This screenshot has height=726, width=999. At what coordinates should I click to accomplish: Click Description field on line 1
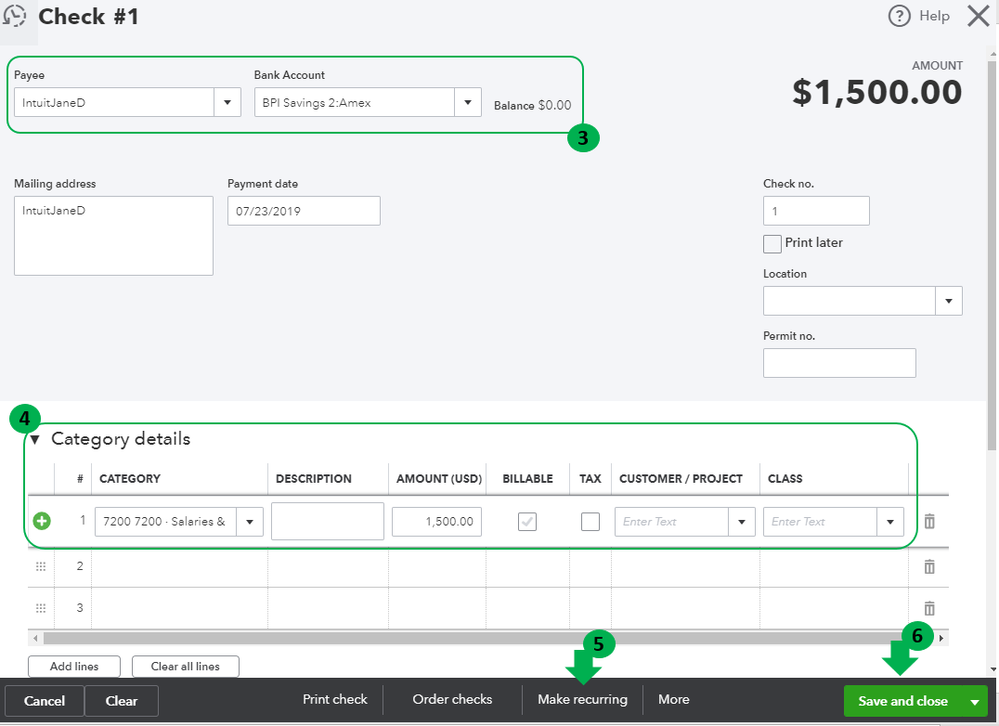click(327, 521)
